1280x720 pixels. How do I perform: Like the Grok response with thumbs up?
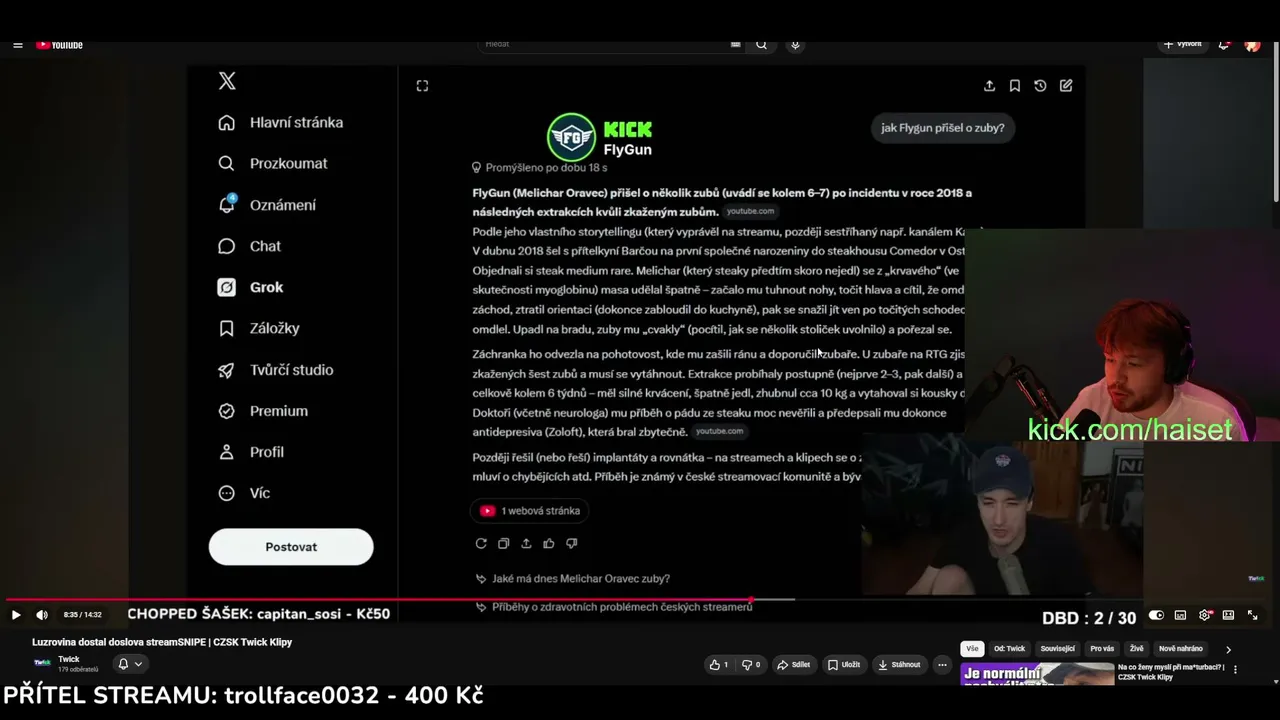[549, 543]
